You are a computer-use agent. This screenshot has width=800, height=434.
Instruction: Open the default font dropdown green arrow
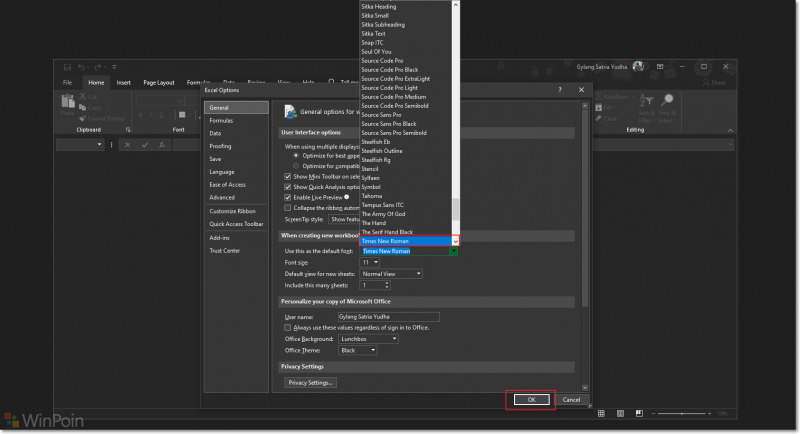point(453,251)
